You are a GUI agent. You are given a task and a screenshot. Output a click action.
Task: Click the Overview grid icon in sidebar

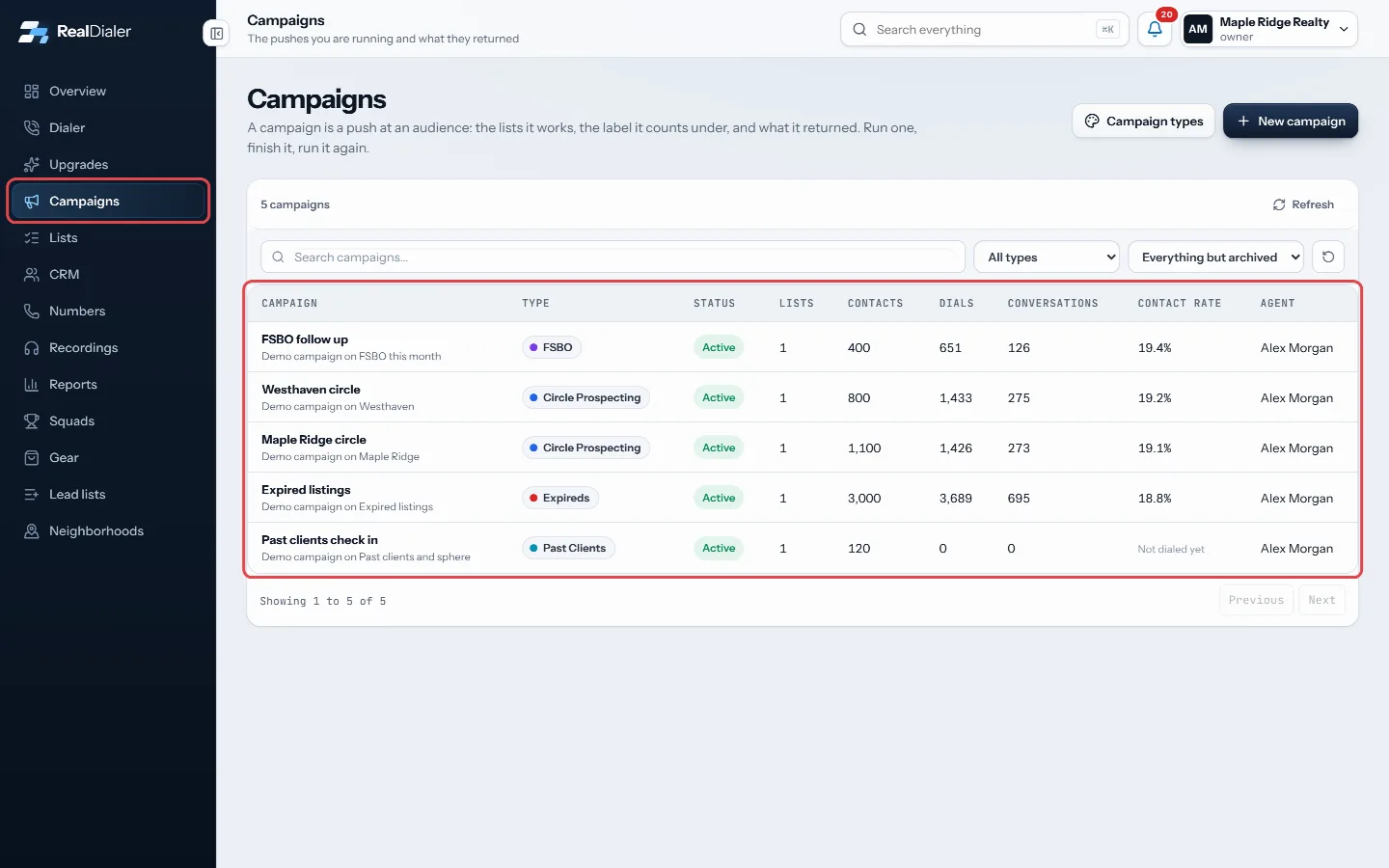[32, 92]
